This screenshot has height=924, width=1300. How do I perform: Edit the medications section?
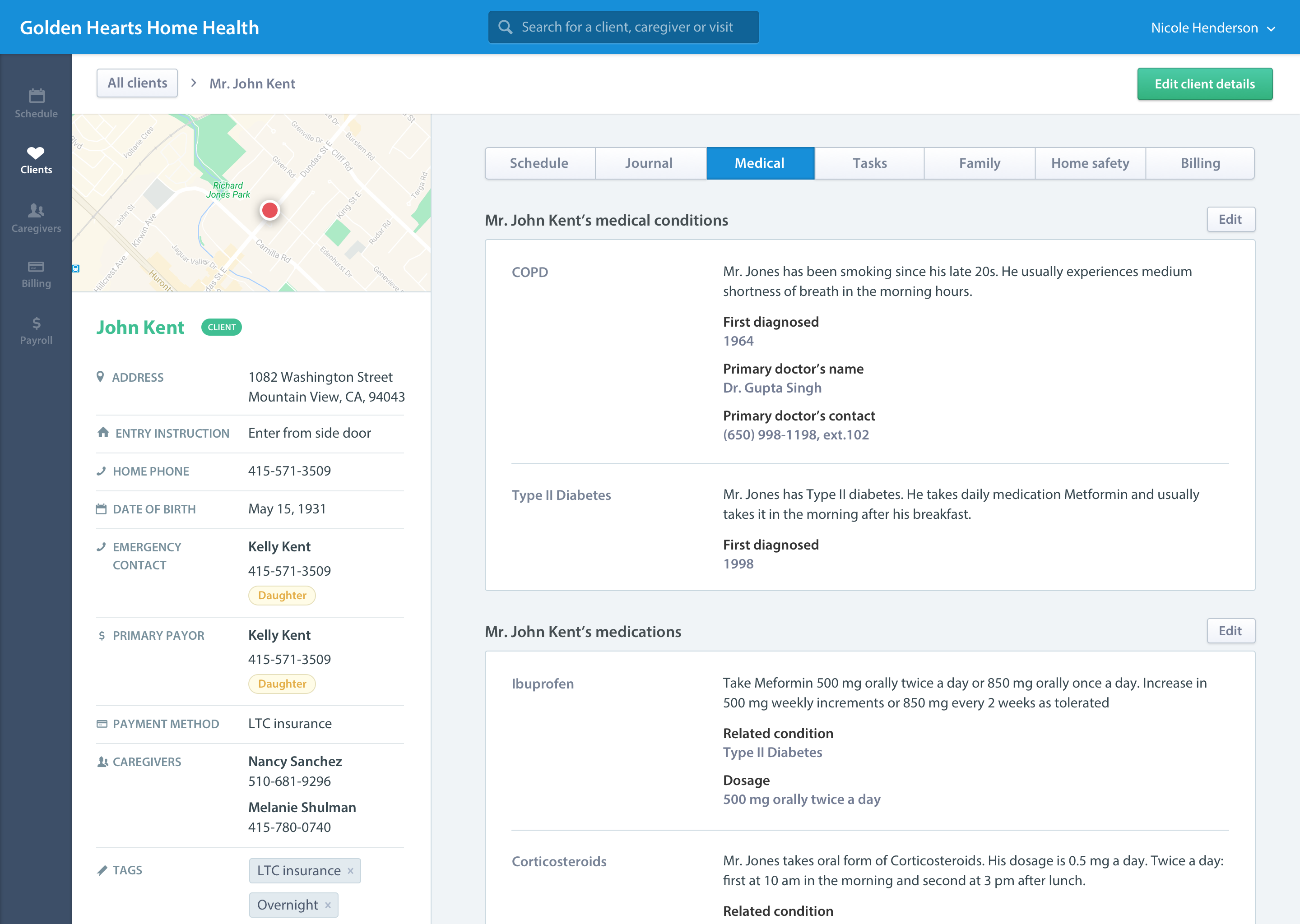[x=1230, y=630]
